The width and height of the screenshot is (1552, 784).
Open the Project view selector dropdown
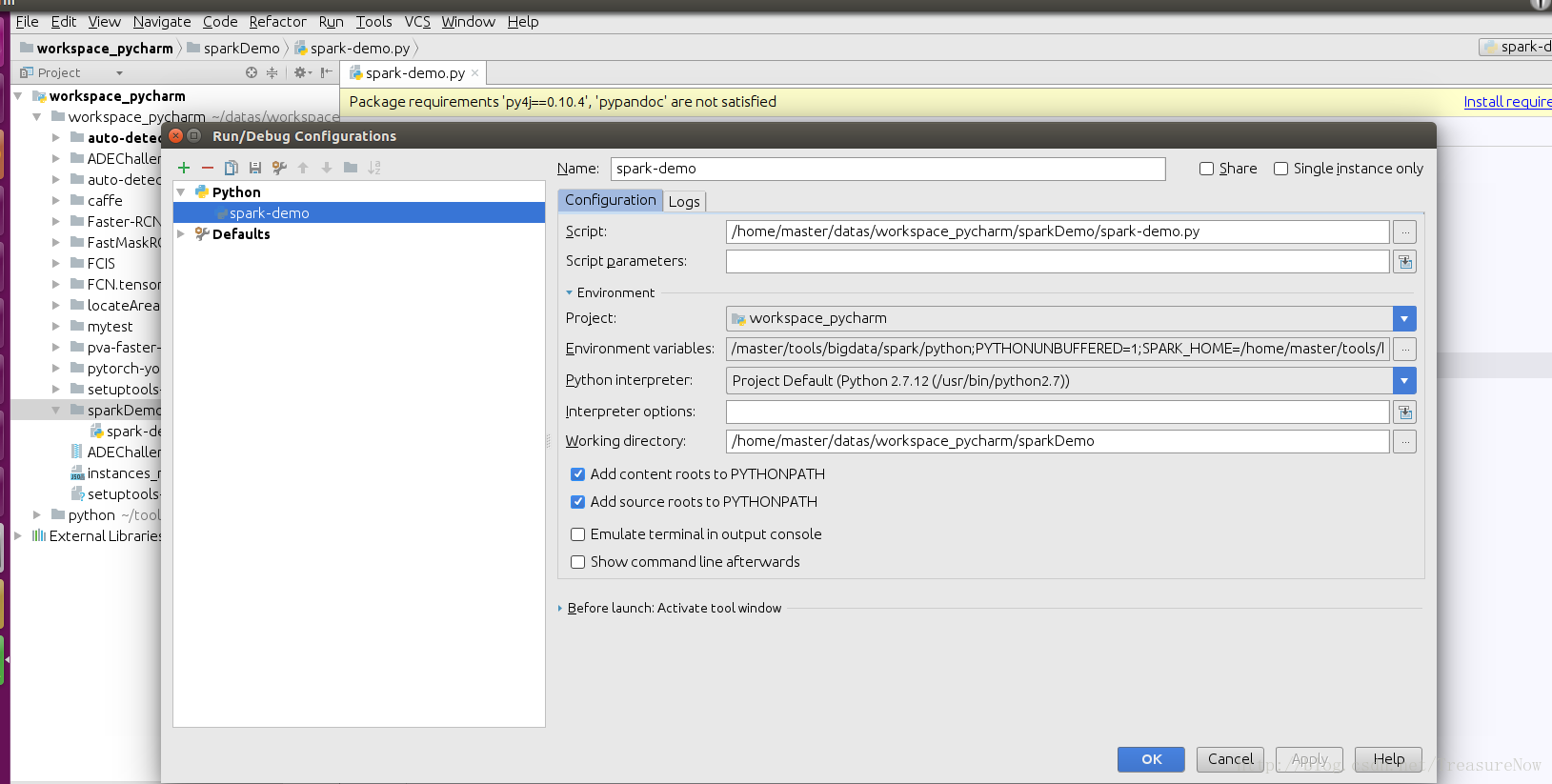119,73
